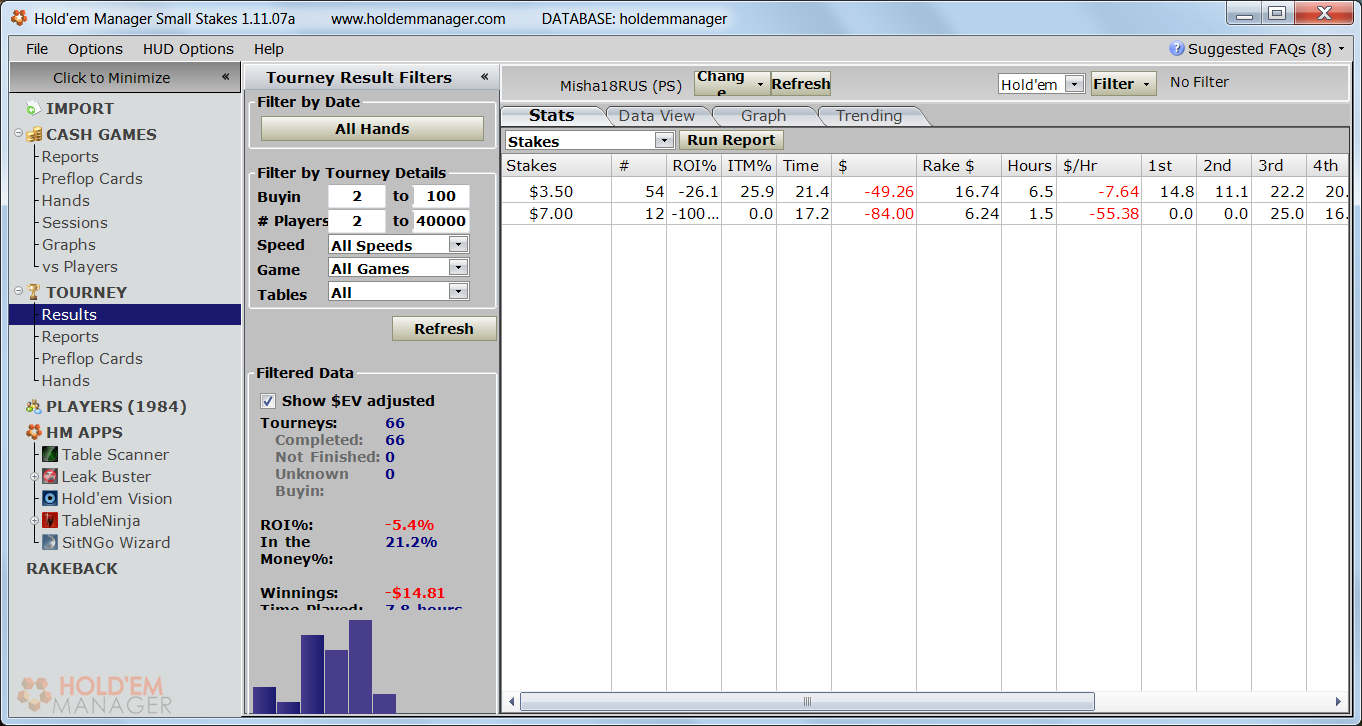Screen dimensions: 1362x726
Task: Launch Hold'em Vision from its icon
Action: [51, 498]
